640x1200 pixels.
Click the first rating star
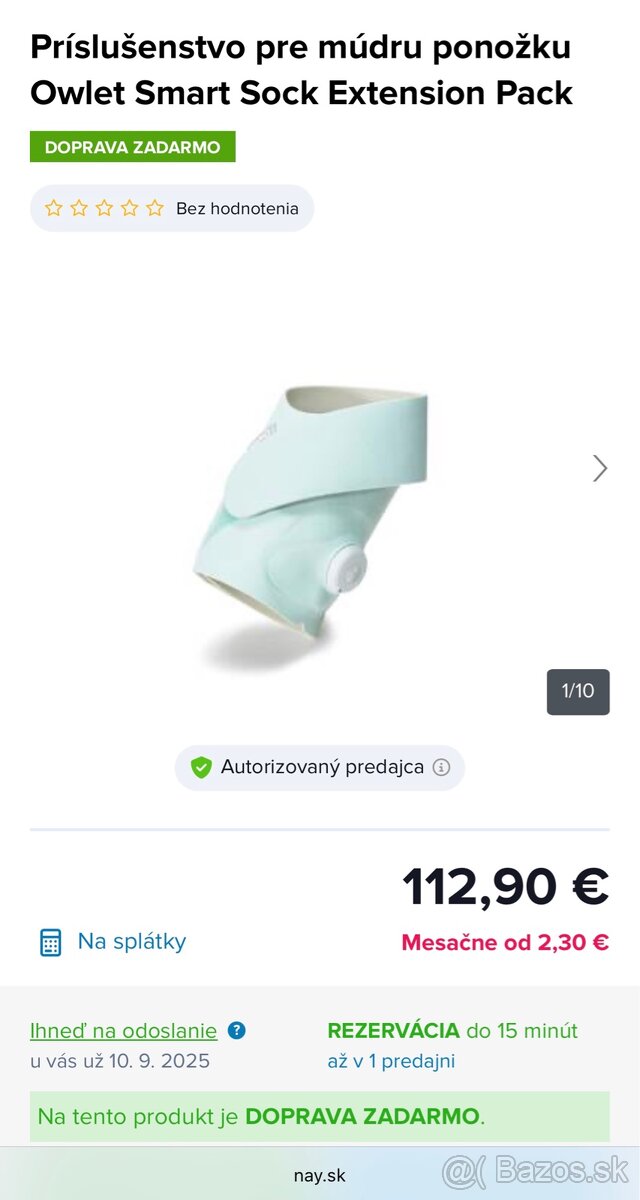tap(55, 208)
